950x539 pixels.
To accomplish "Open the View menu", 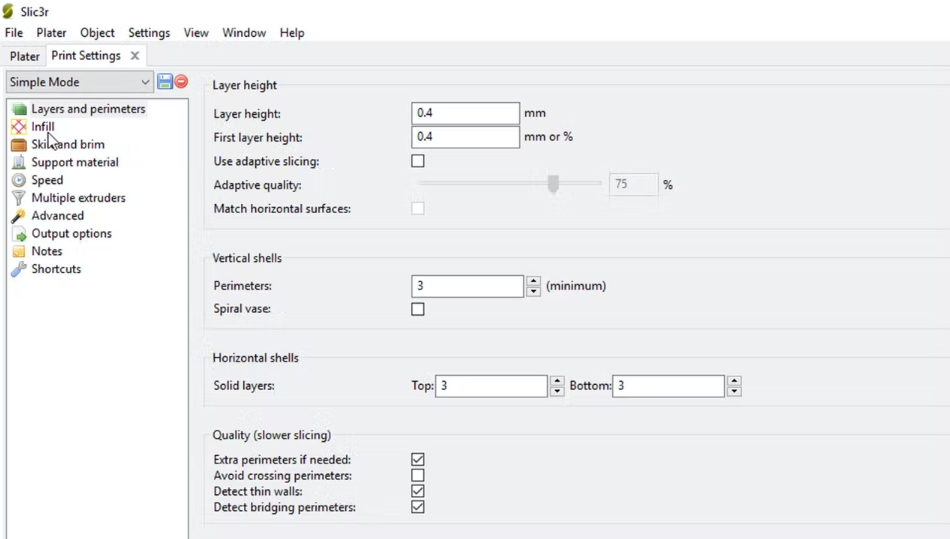I will pos(196,33).
